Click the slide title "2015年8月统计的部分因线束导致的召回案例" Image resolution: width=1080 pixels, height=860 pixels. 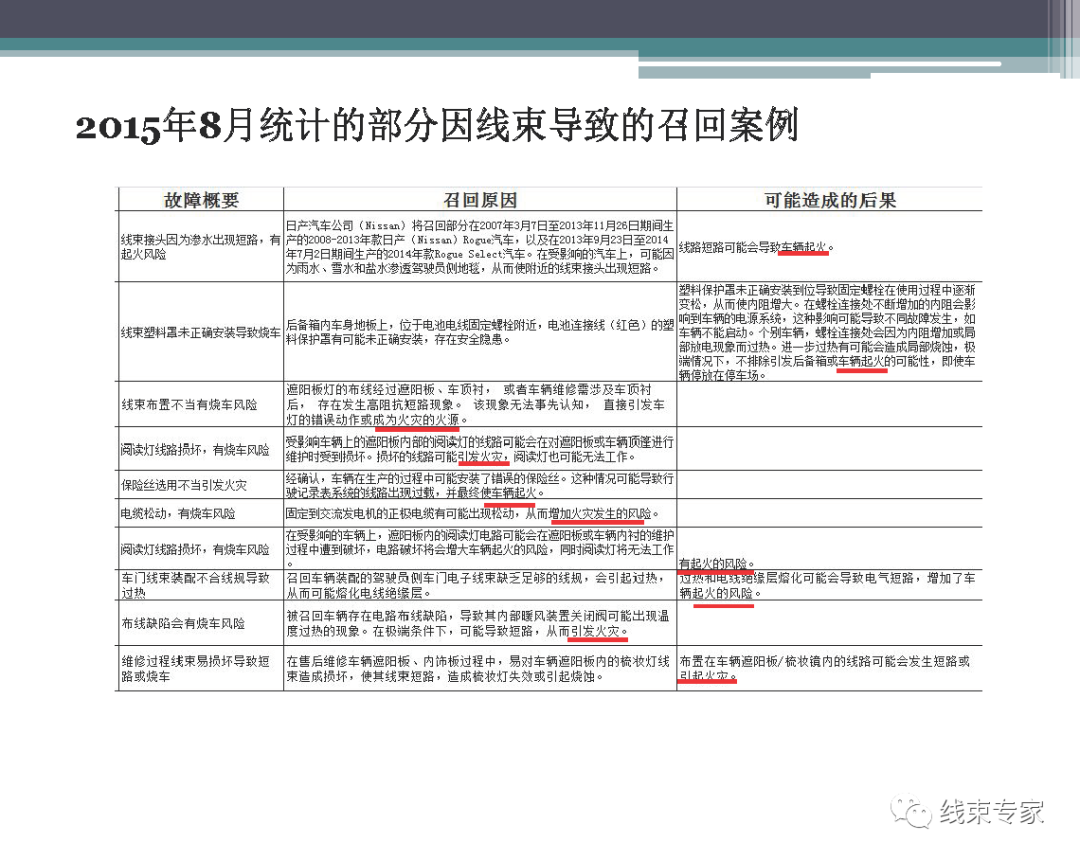(437, 127)
